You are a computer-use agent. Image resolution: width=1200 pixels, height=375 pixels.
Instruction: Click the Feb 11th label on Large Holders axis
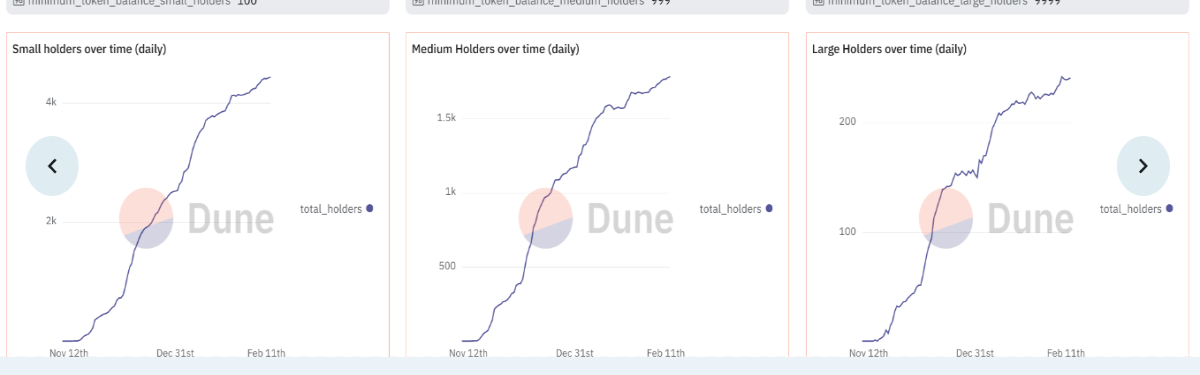tap(1065, 353)
